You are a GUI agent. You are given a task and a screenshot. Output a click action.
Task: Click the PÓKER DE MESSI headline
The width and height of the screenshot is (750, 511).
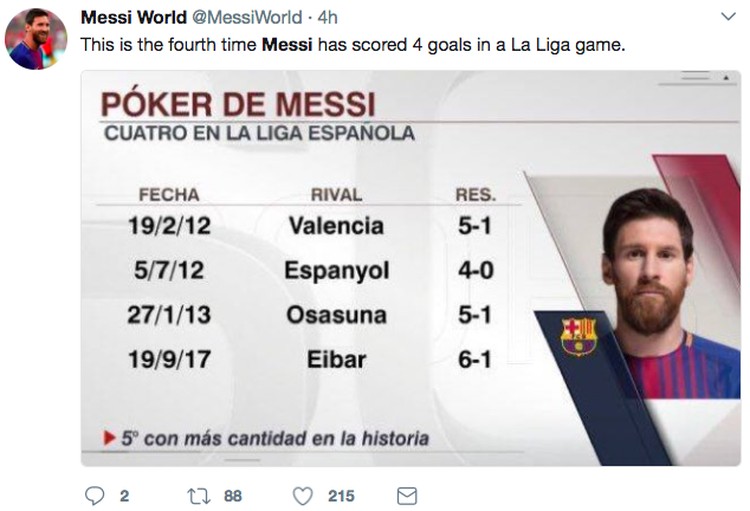238,103
